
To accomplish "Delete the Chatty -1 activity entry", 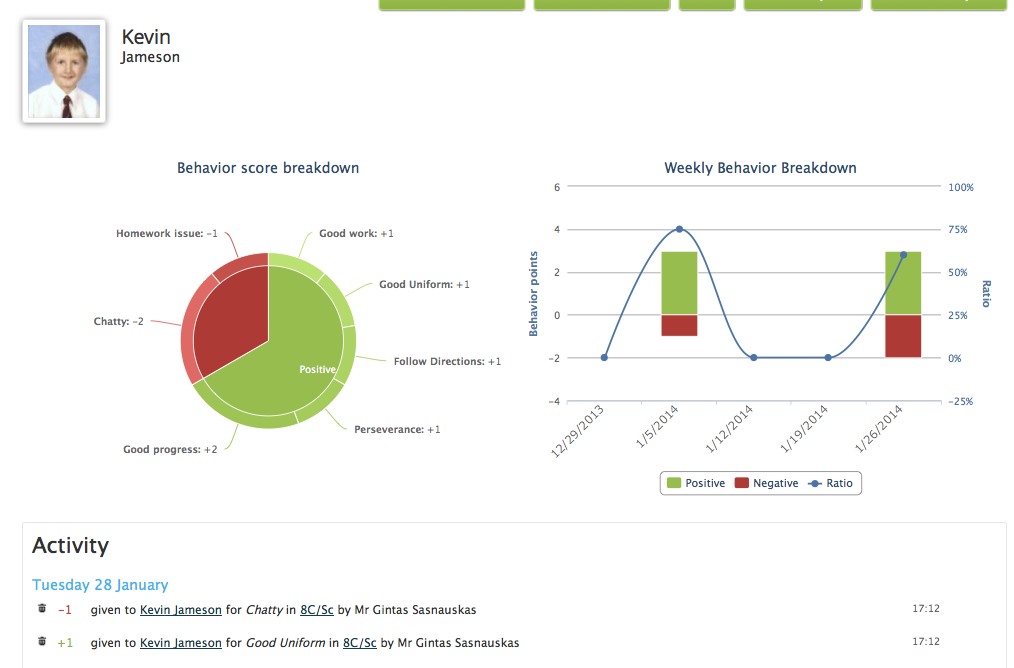I will pos(42,609).
